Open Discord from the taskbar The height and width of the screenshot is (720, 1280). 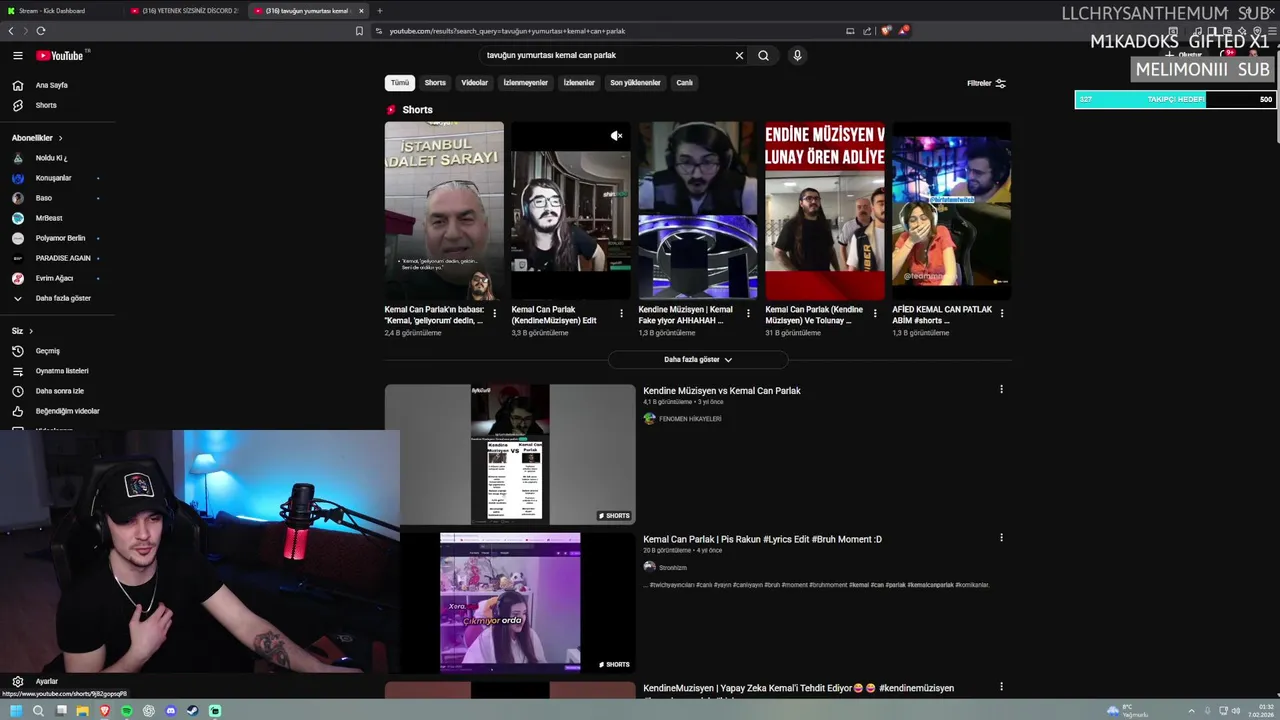point(171,711)
